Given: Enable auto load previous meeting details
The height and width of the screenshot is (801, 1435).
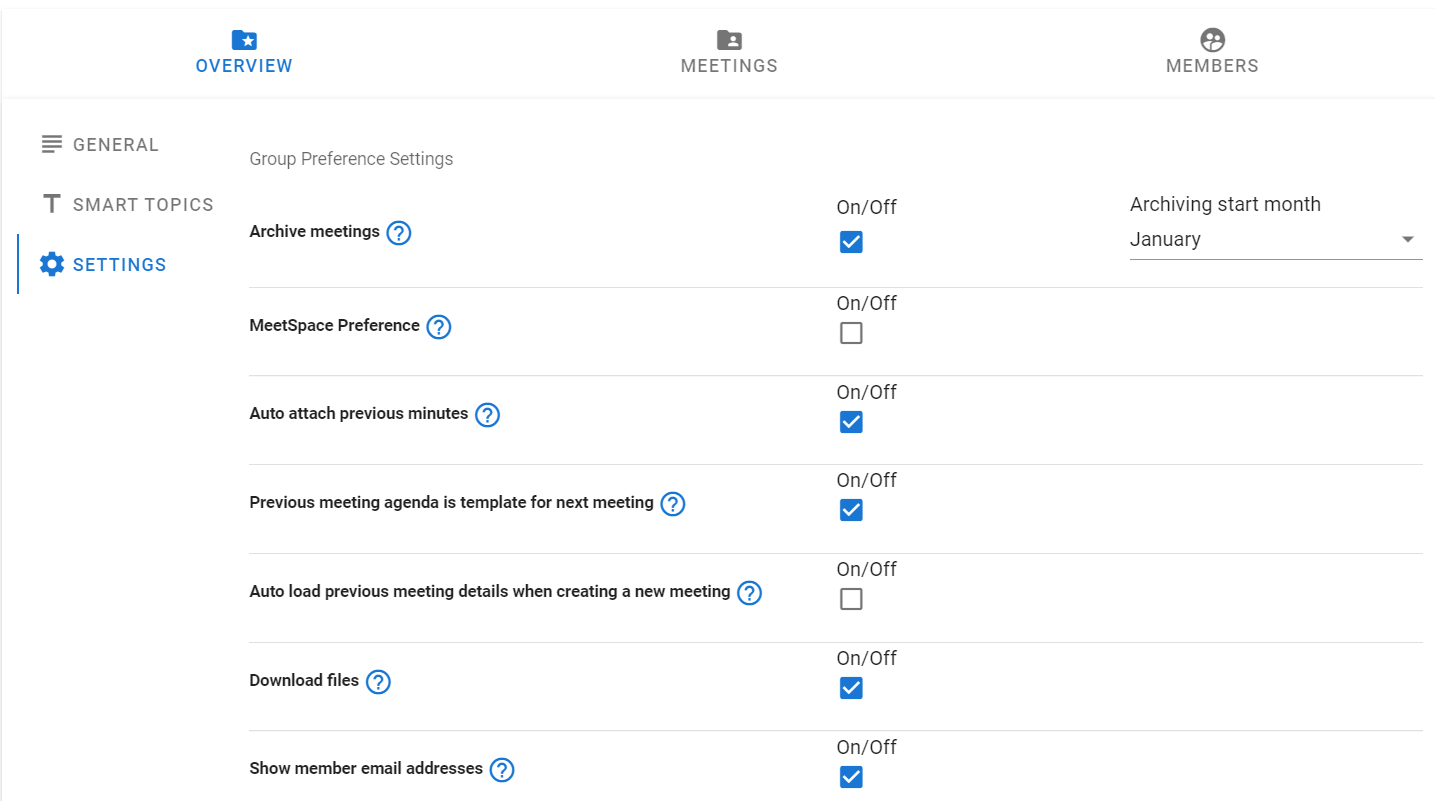Looking at the screenshot, I should coord(851,599).
